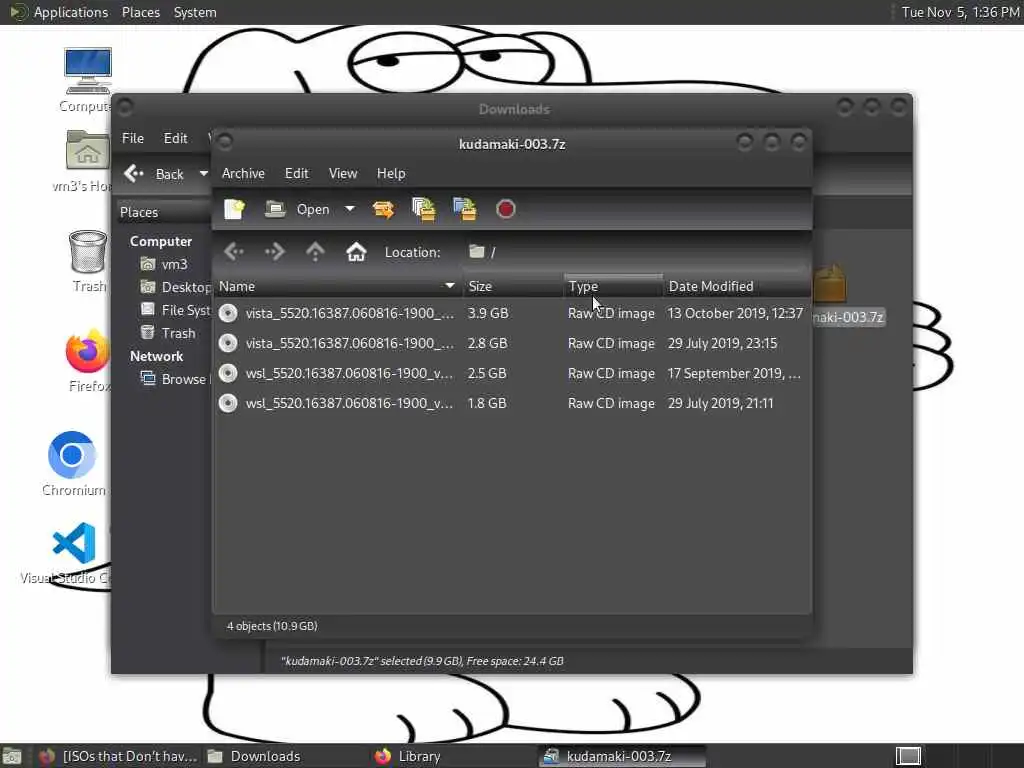Click the Open archive toolbar button

click(297, 209)
